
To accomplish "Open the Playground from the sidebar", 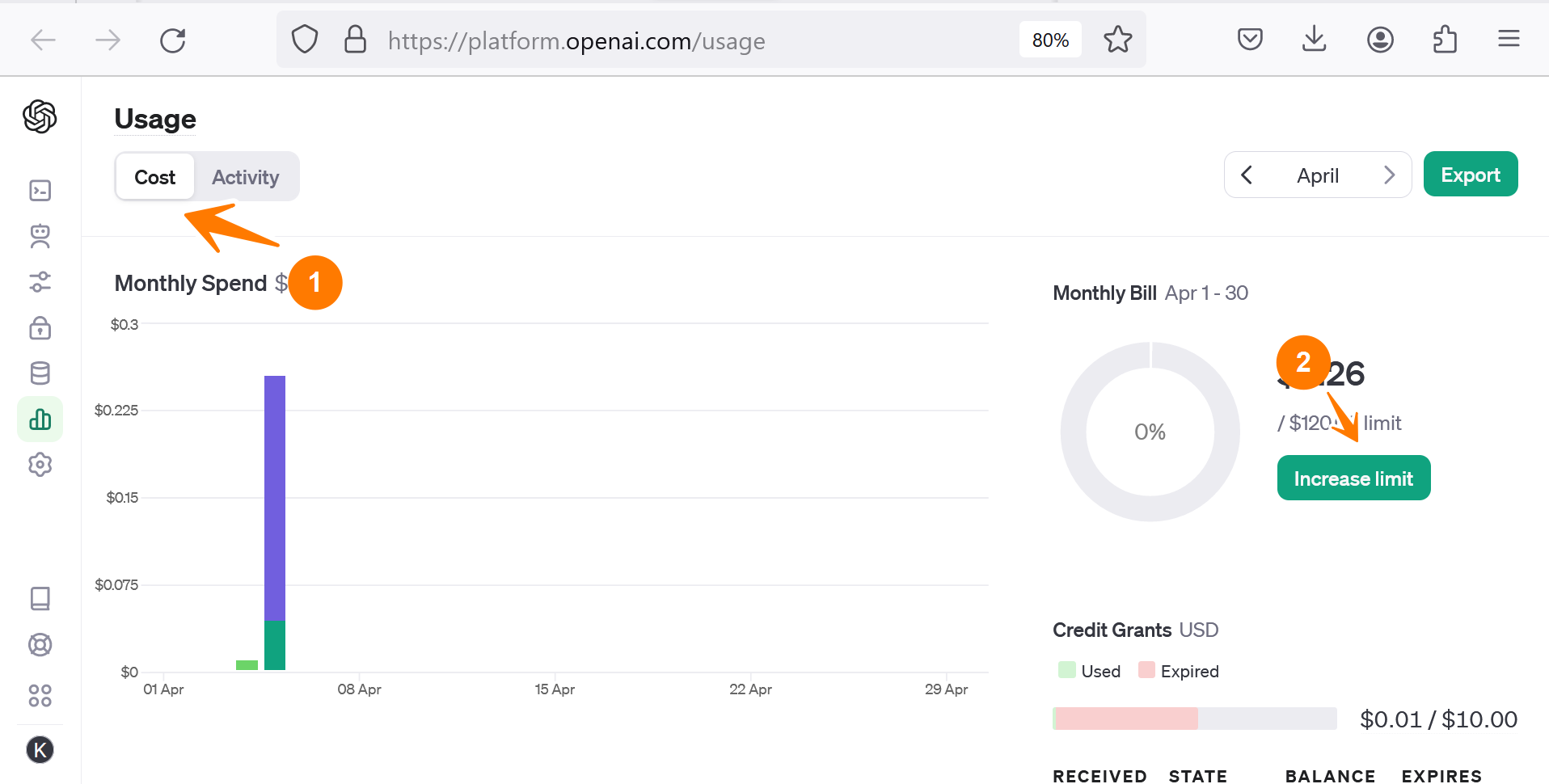I will (x=40, y=190).
